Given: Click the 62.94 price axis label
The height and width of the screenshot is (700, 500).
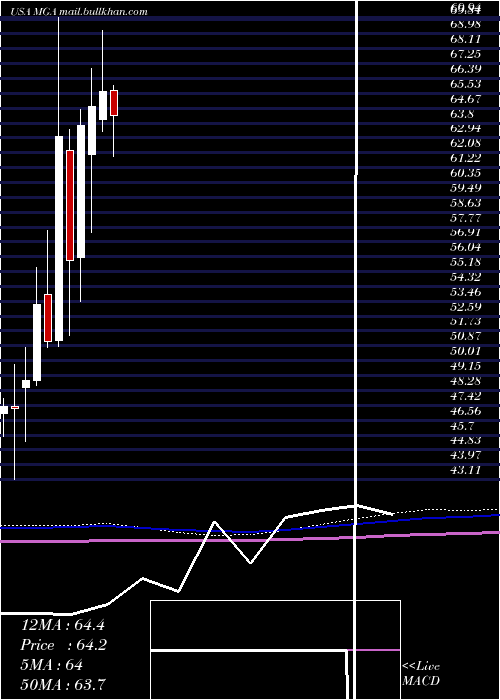Looking at the screenshot, I should coord(466,129).
